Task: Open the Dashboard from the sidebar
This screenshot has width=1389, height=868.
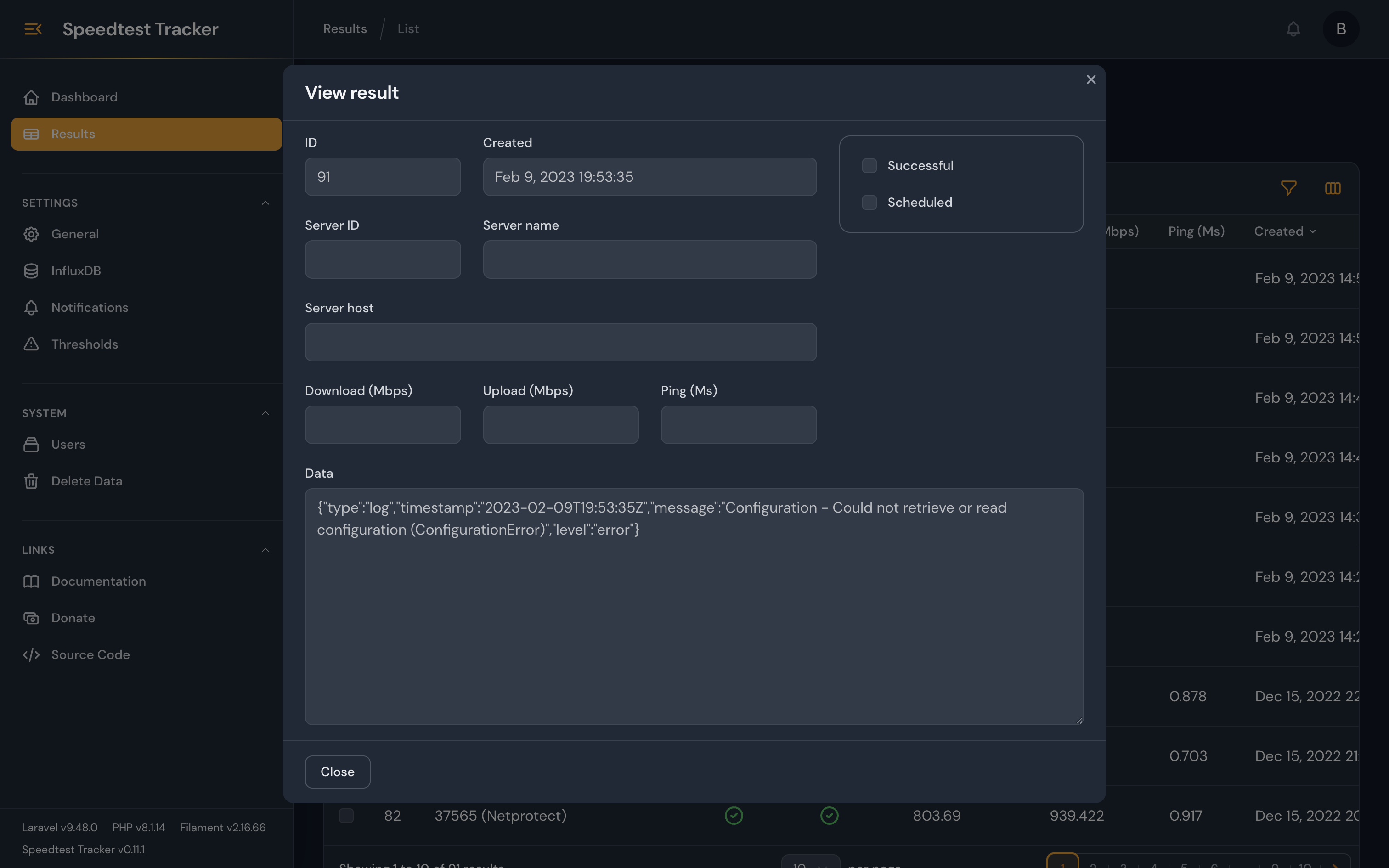Action: tap(85, 96)
